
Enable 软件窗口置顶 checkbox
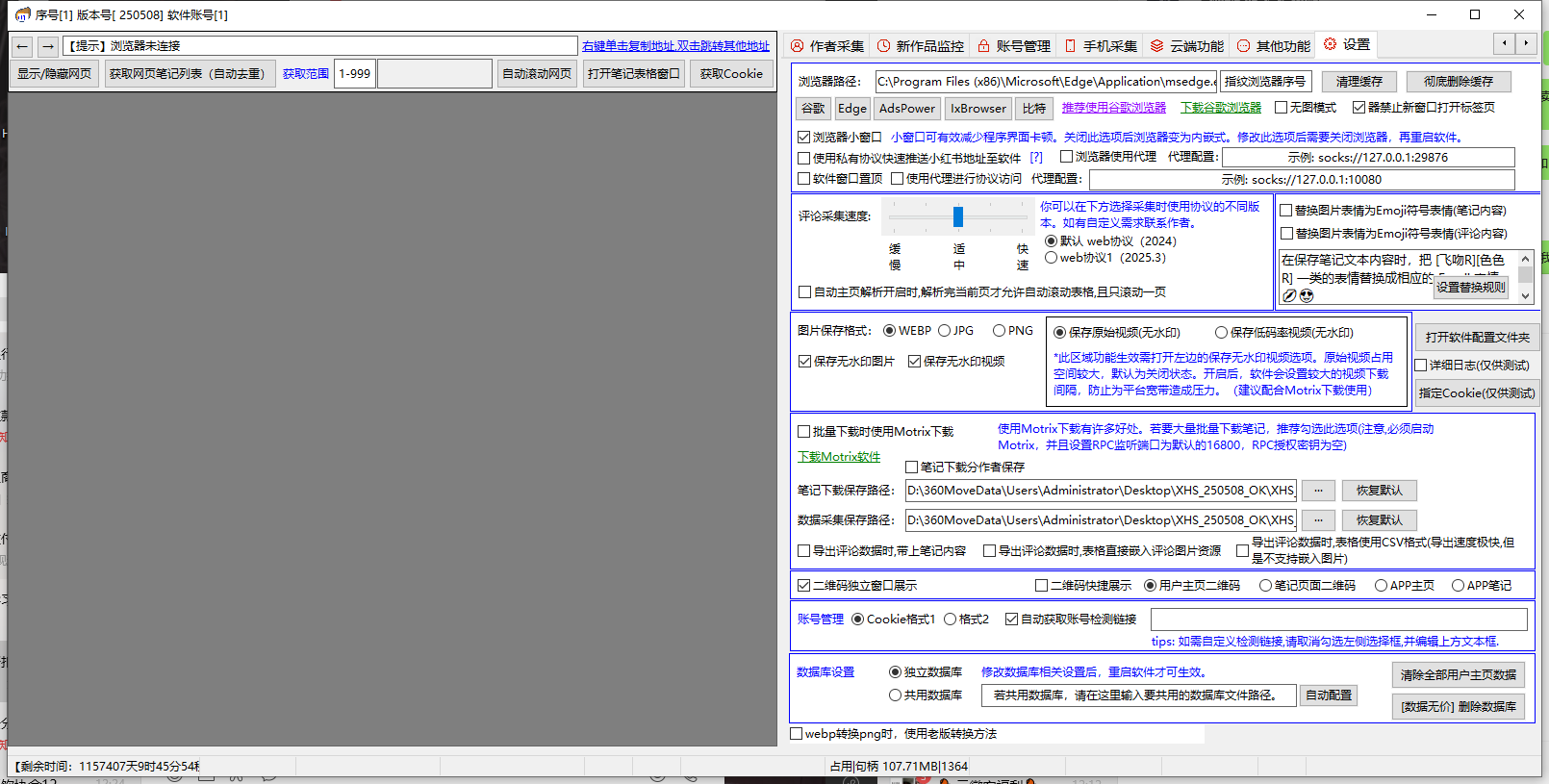pos(804,179)
